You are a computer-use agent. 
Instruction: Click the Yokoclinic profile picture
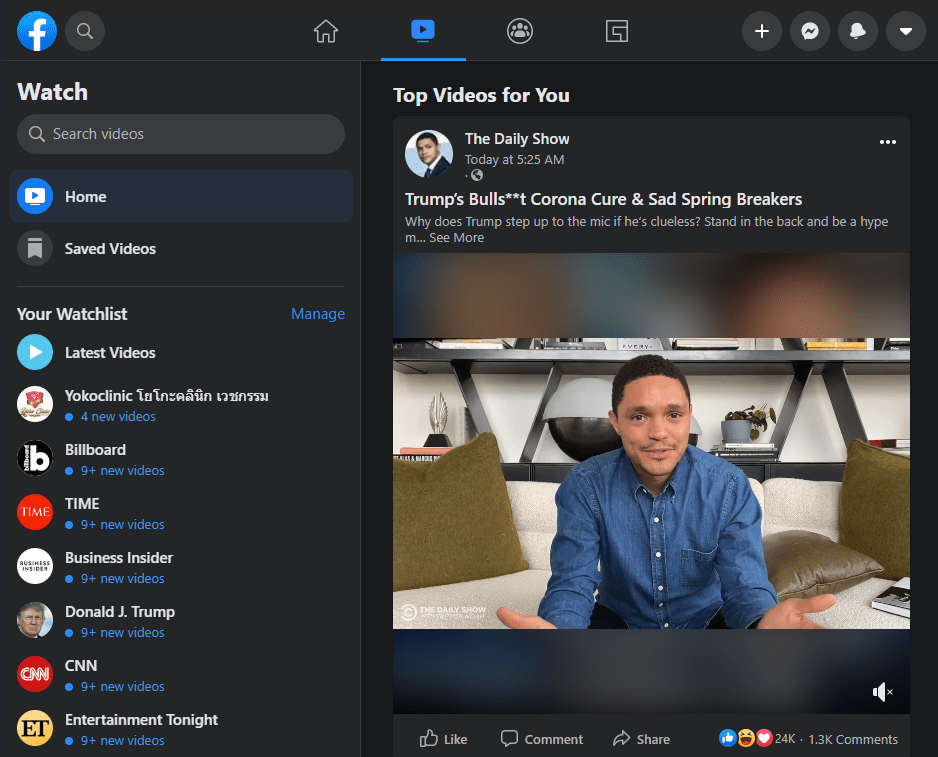tap(35, 405)
